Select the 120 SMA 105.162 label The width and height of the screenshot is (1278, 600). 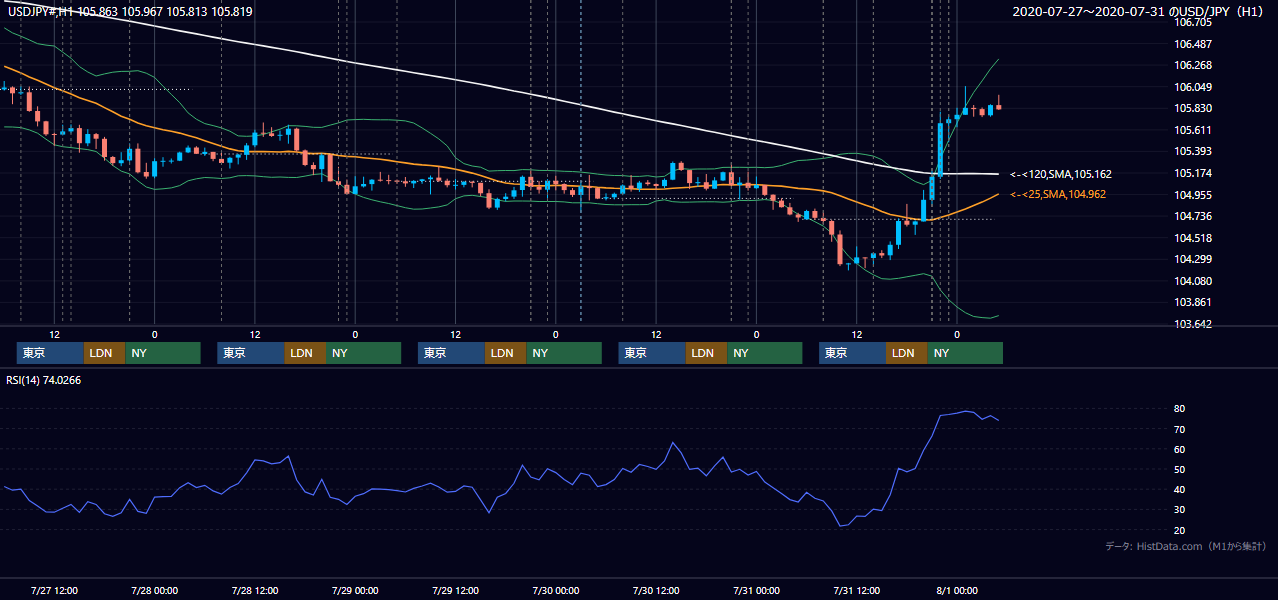(1061, 174)
